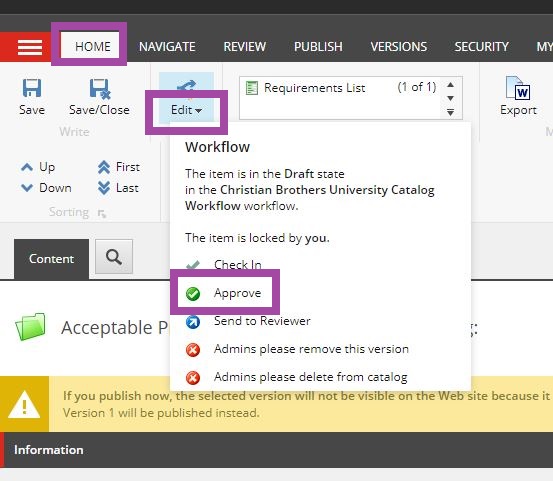Move item Down in sorting
The width and height of the screenshot is (553, 481).
46,188
